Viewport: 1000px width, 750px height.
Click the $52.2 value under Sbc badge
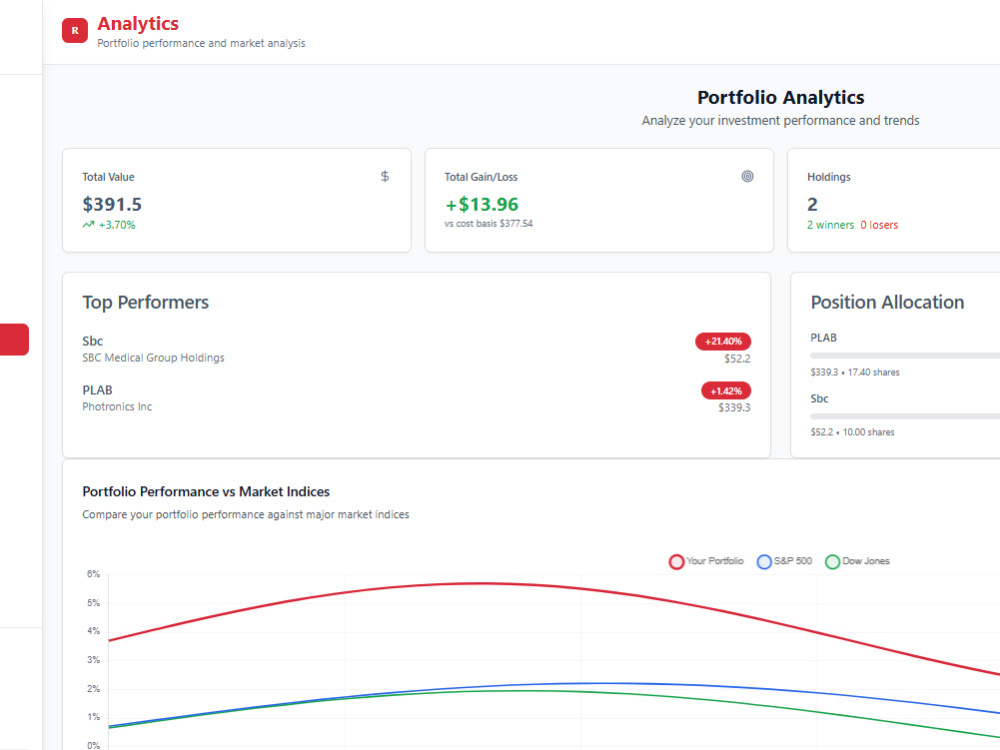click(x=737, y=358)
